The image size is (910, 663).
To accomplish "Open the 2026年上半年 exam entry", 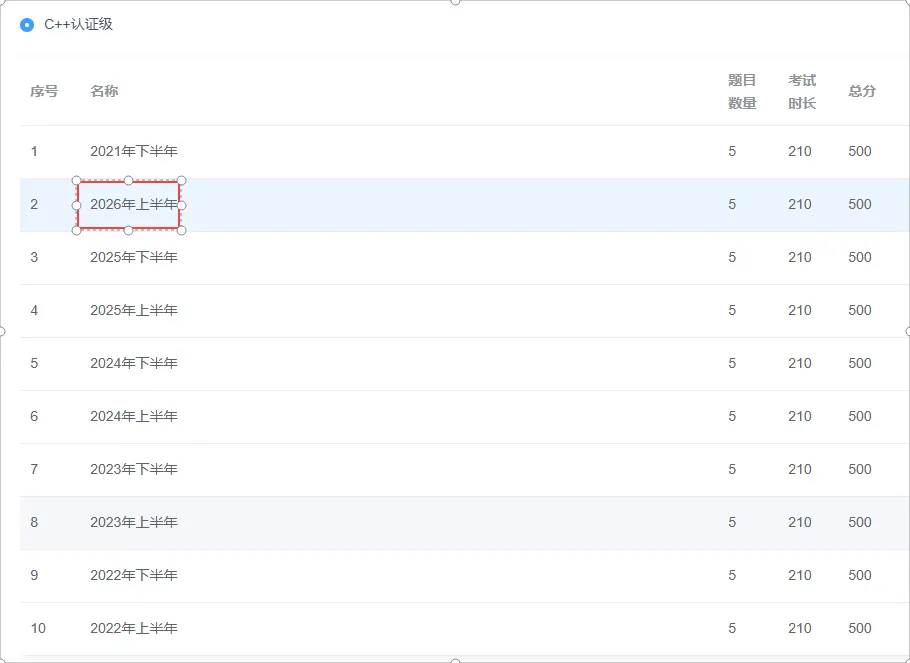I will pyautogui.click(x=133, y=204).
